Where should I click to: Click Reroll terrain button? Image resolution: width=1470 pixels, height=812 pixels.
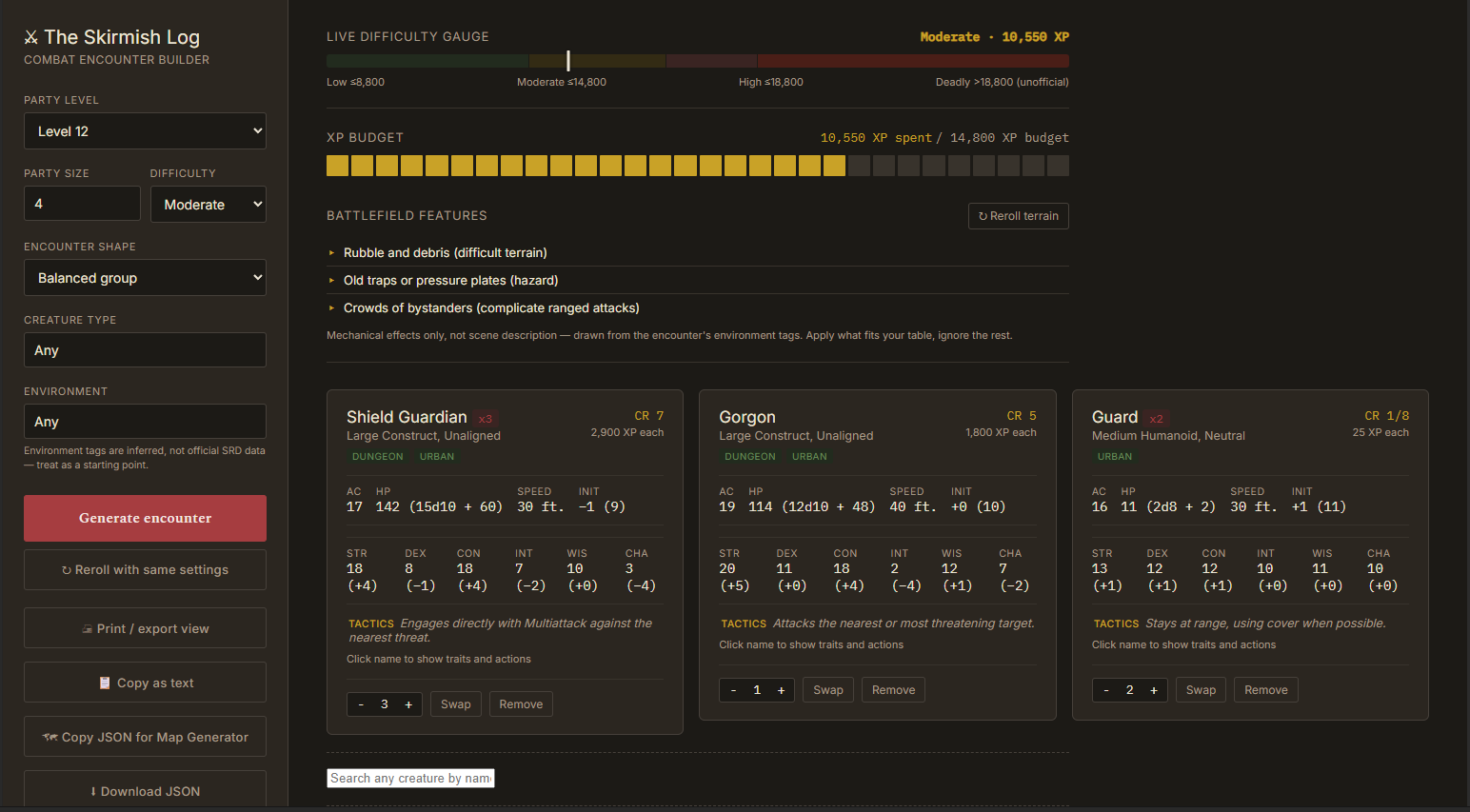(1018, 216)
